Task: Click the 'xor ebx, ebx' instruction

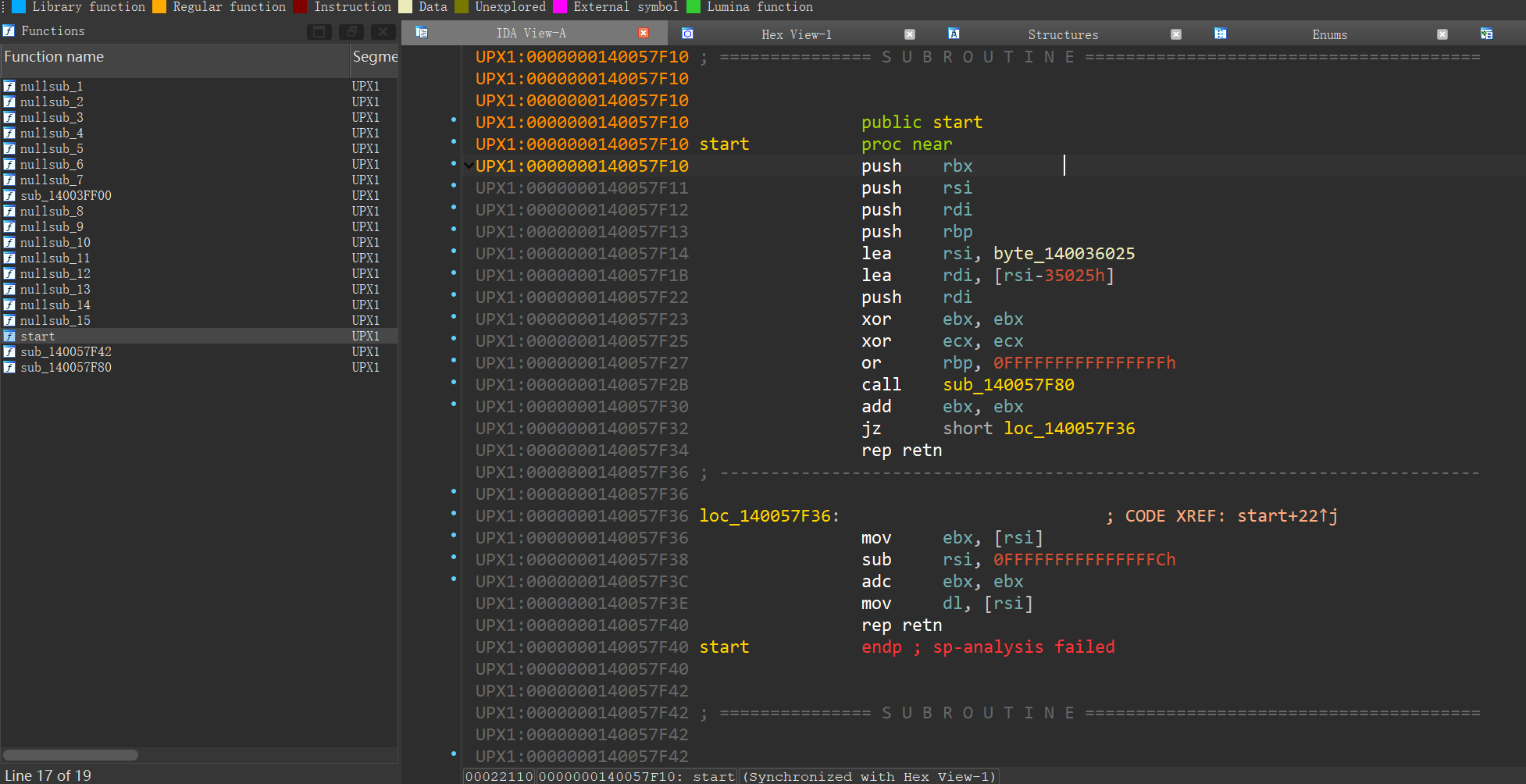Action: point(942,319)
